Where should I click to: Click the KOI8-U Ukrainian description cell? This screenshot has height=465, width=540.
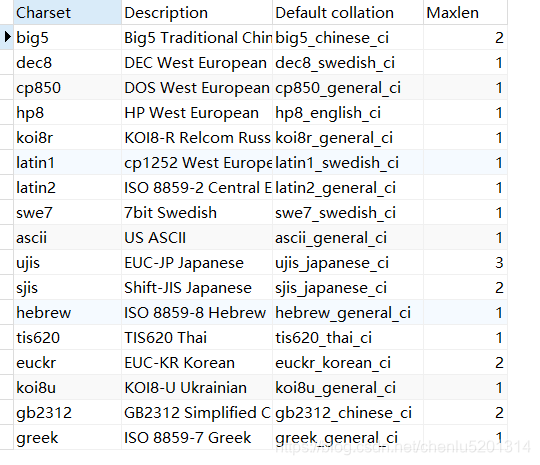[197, 387]
